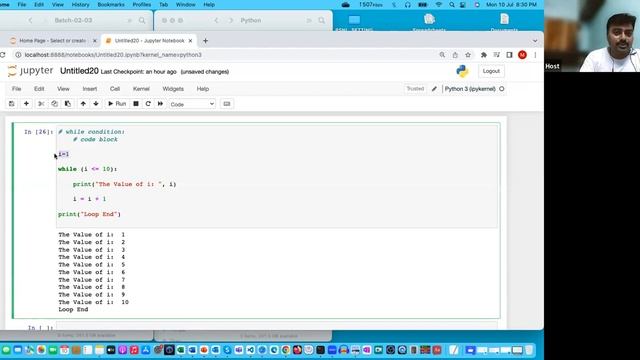View site information icon in address bar
The width and height of the screenshot is (640, 360).
click(18, 55)
